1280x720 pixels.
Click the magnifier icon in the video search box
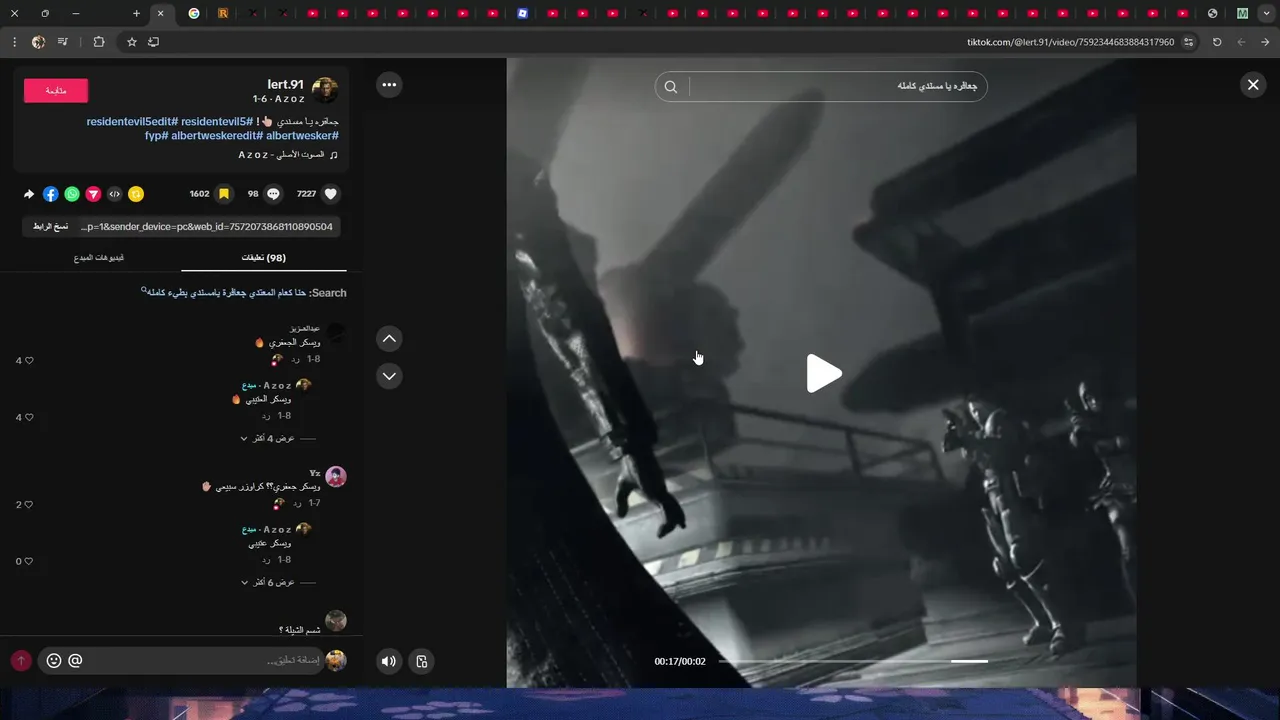pyautogui.click(x=671, y=87)
